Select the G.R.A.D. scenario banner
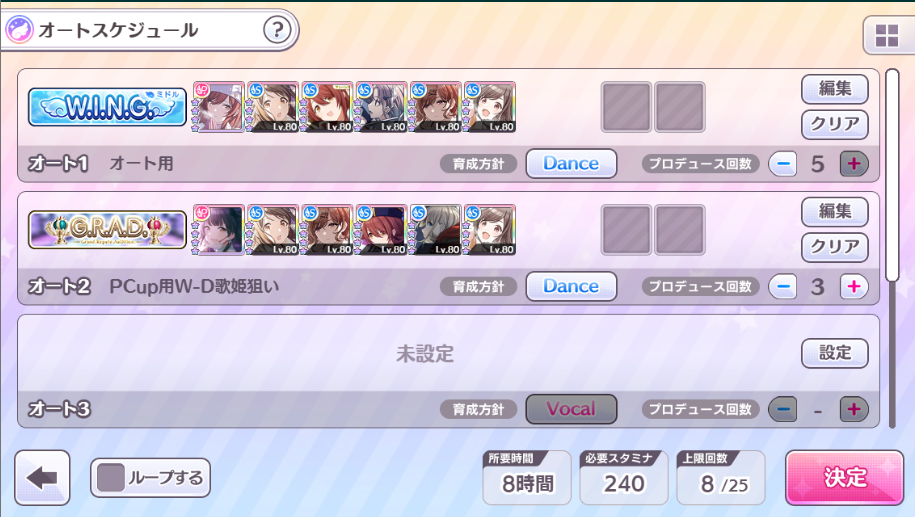915x517 pixels. tap(107, 229)
